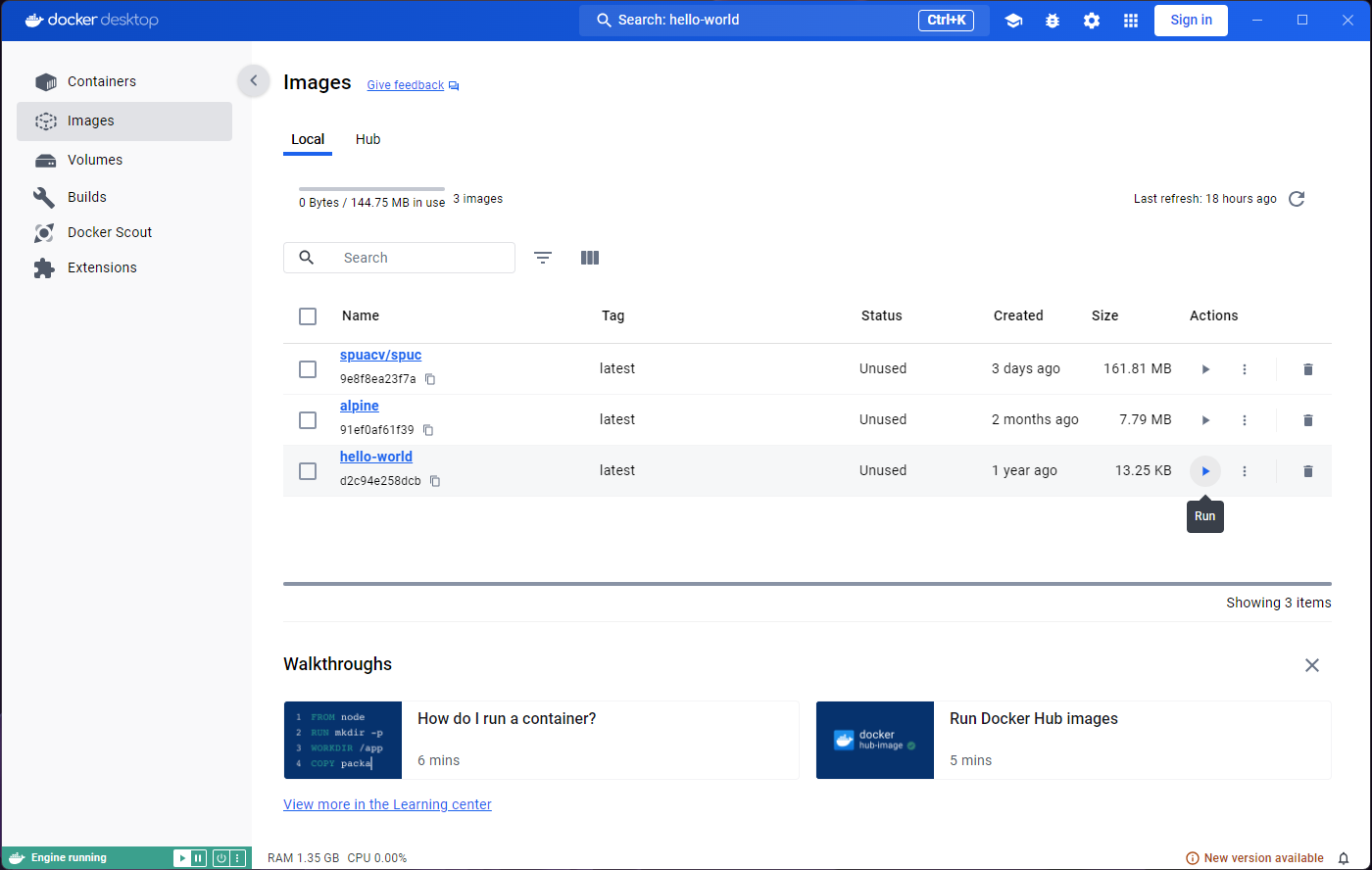1372x870 pixels.
Task: Copy spuacv/spuc image ID 9e8f8ea23f7a
Action: coord(430,379)
